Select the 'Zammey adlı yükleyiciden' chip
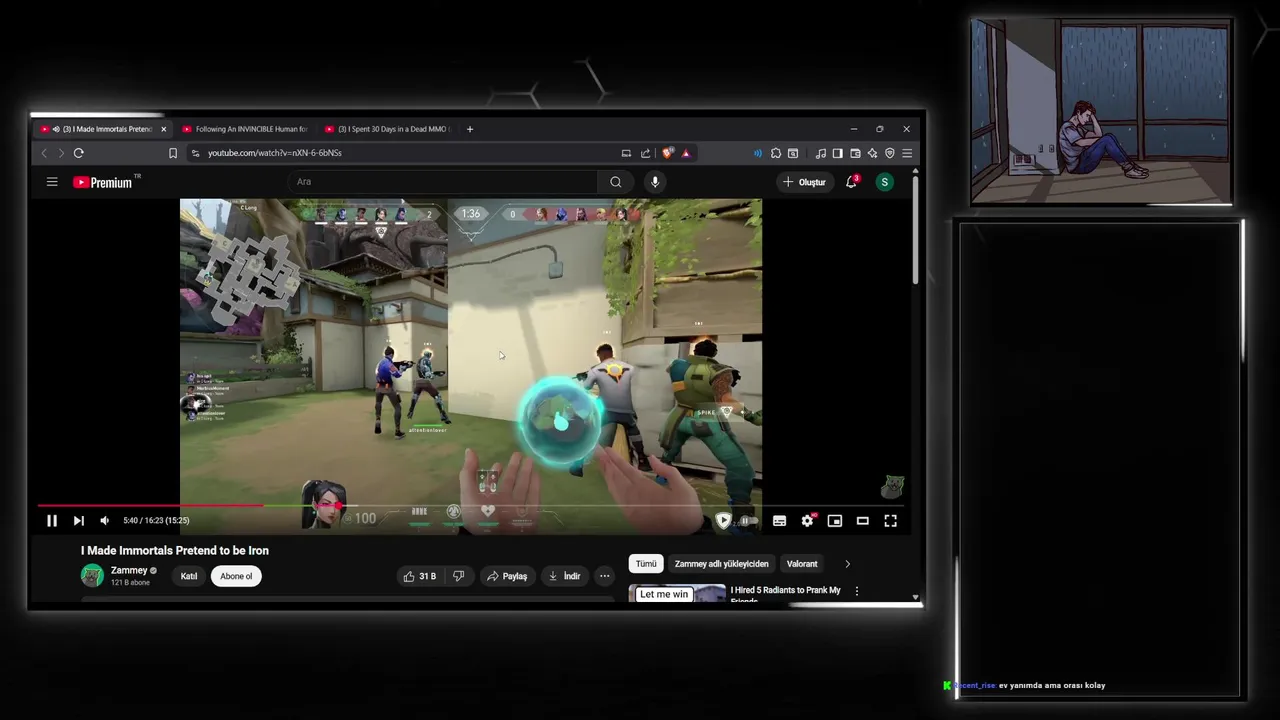Screen dimensions: 1280x720 click(722, 564)
